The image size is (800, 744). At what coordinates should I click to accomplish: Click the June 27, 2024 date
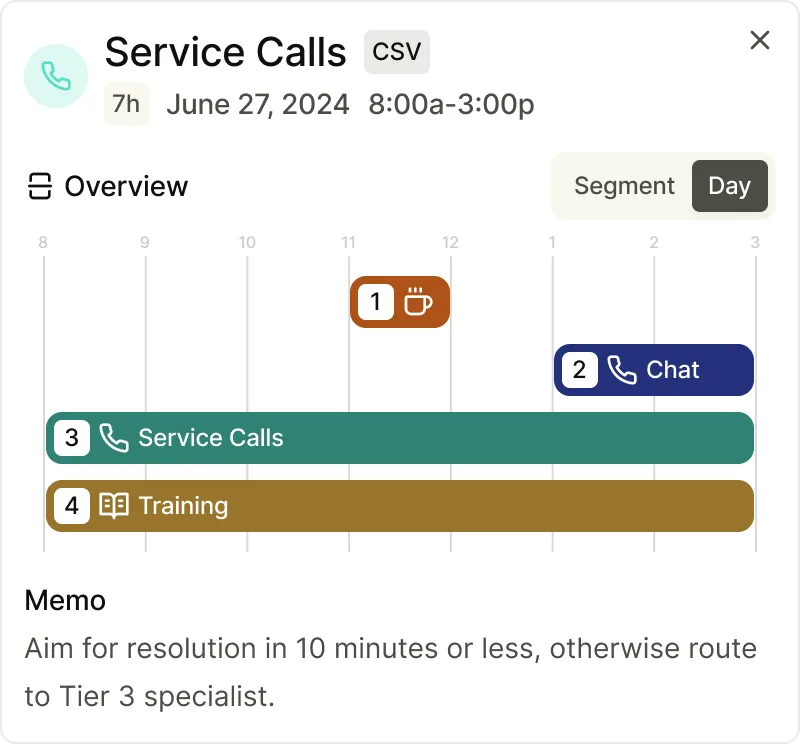click(258, 105)
